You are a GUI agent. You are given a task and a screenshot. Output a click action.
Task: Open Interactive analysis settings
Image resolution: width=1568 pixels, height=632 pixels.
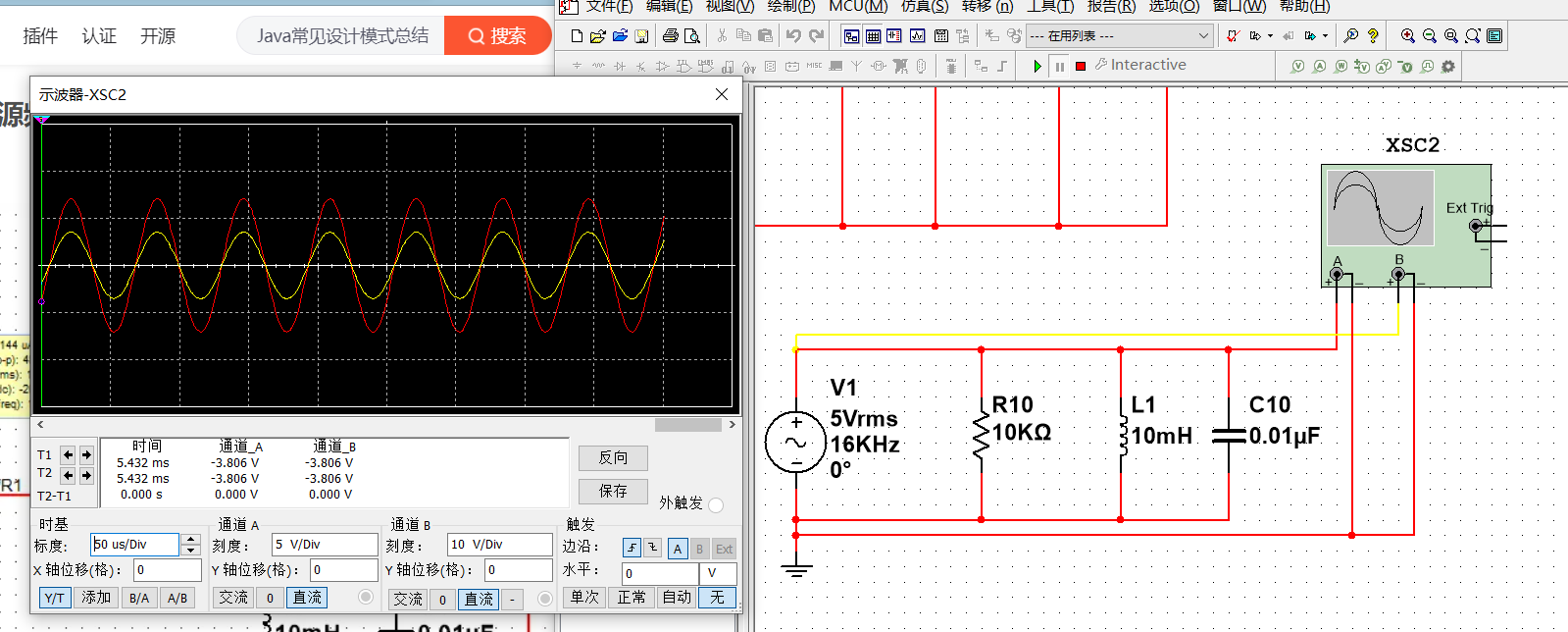(1140, 65)
